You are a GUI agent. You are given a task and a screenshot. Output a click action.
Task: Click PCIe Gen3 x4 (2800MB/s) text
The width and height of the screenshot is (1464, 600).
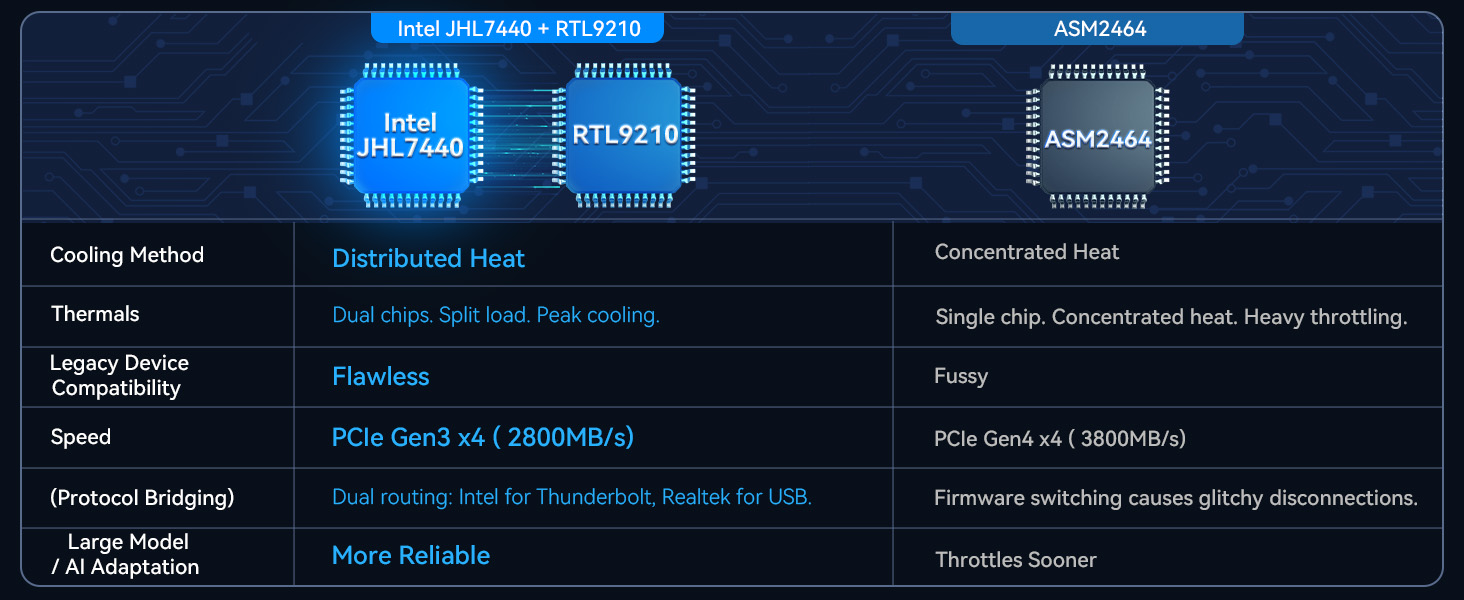tap(483, 437)
